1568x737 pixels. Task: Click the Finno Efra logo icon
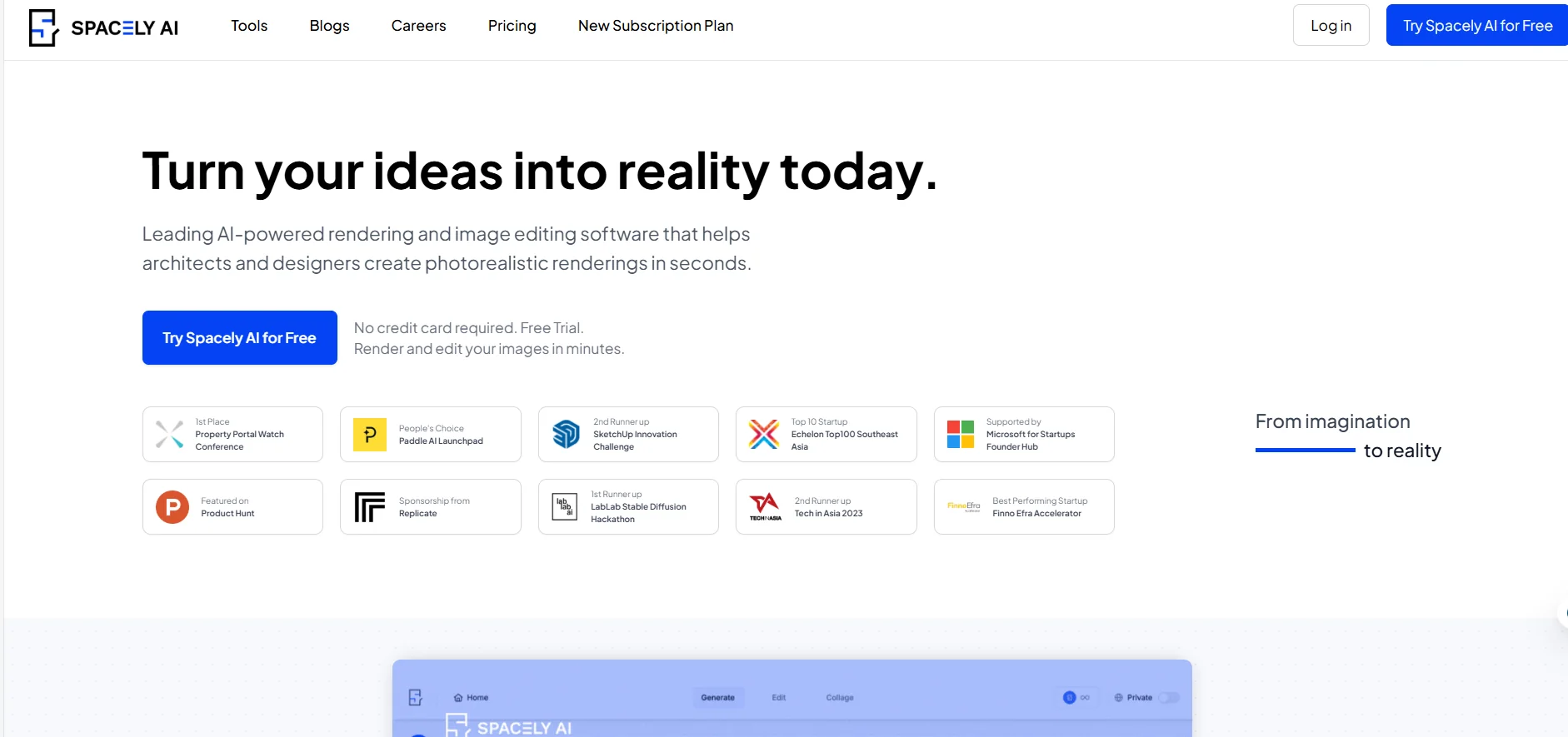[x=963, y=506]
